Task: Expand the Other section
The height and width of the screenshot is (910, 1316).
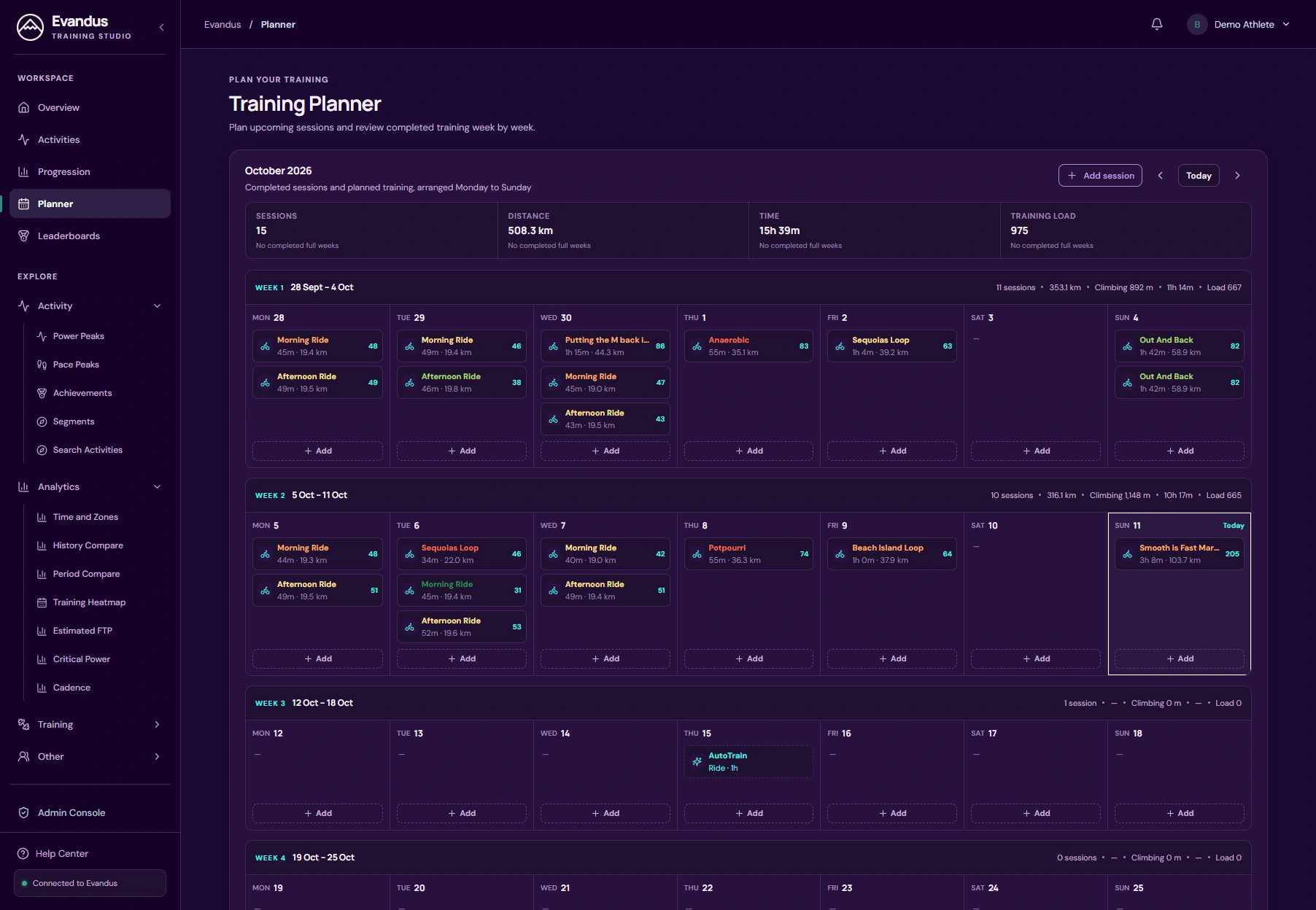Action: click(157, 756)
